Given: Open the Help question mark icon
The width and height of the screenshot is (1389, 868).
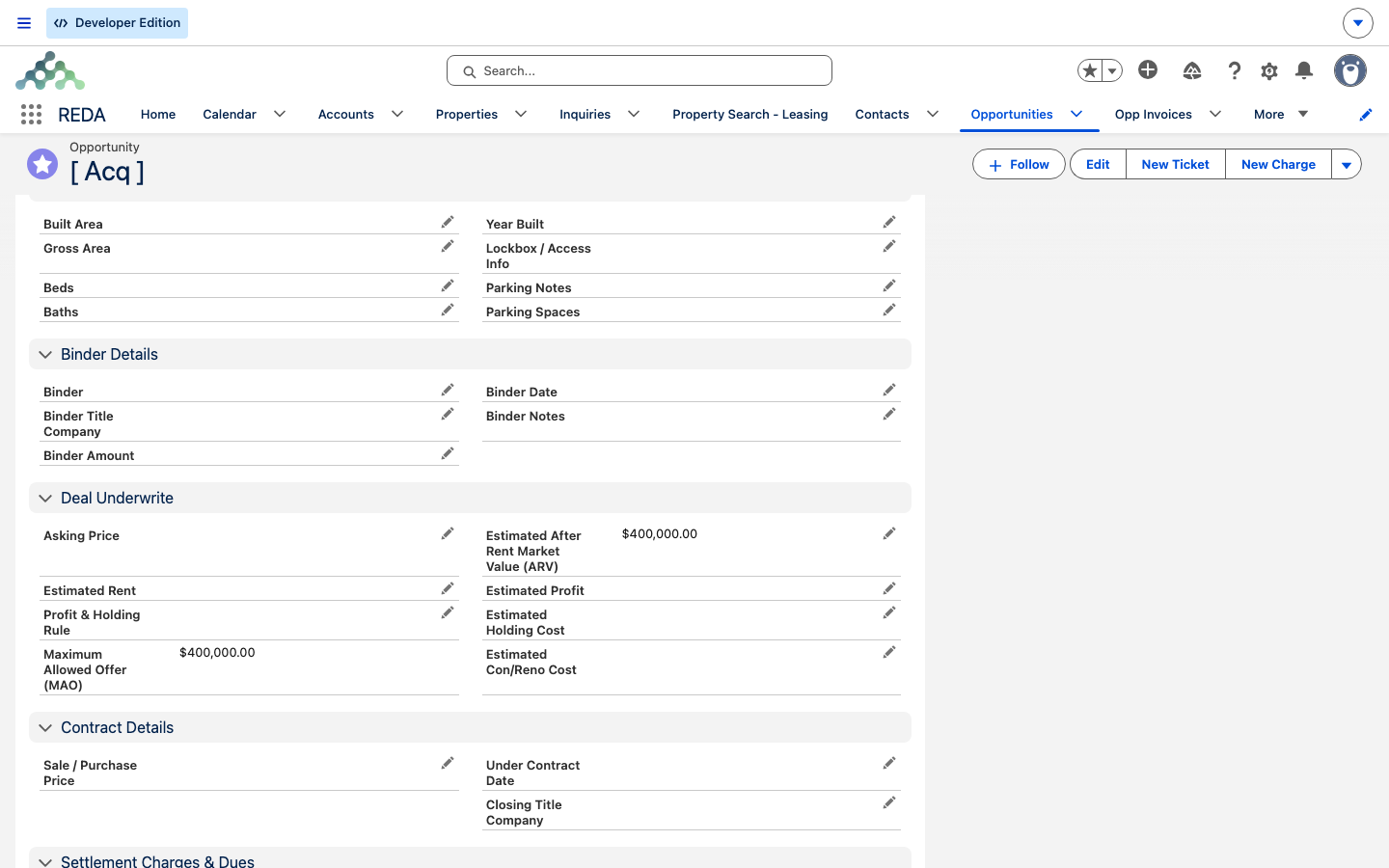Looking at the screenshot, I should point(1234,70).
